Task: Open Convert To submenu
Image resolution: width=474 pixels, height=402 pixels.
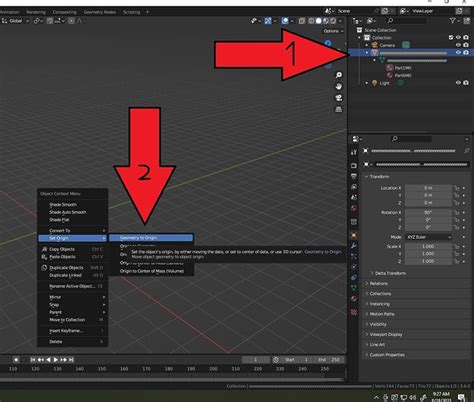Action: click(72, 231)
